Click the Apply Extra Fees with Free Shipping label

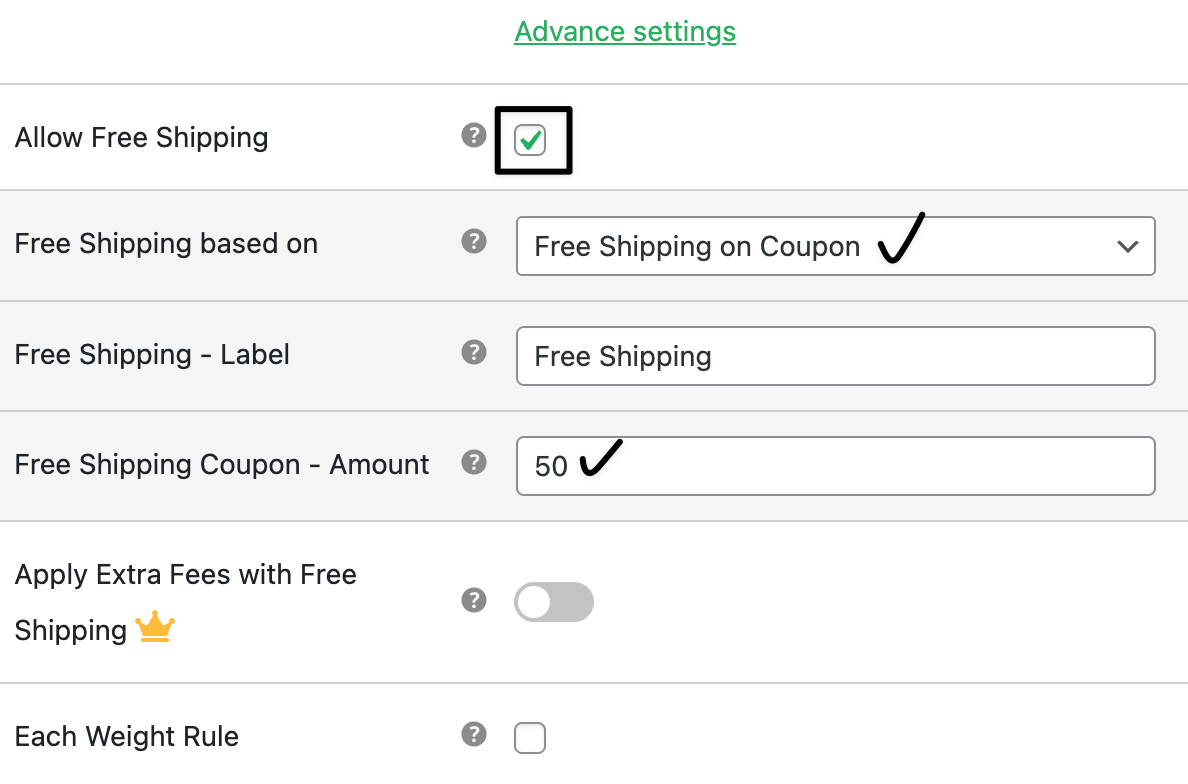point(186,576)
